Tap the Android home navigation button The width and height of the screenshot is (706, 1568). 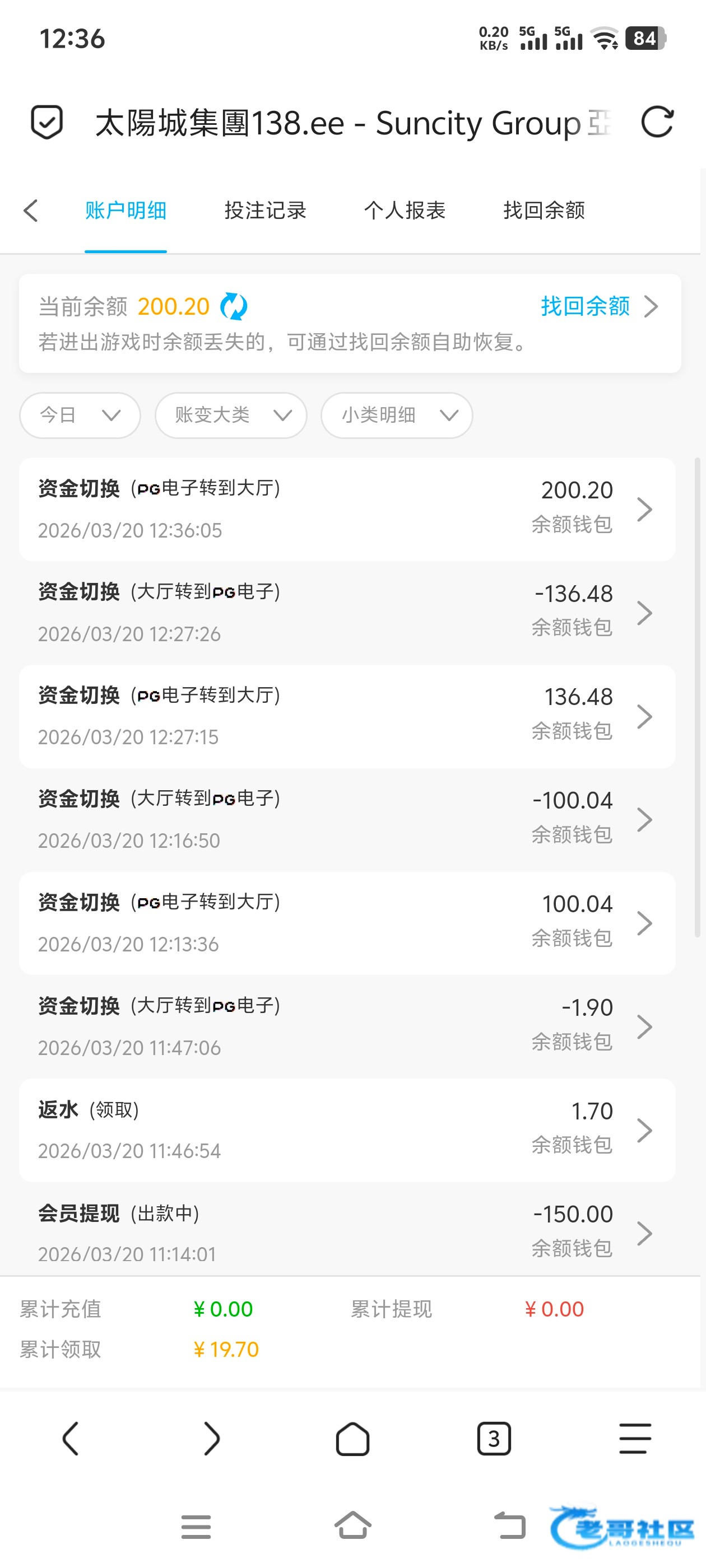[x=352, y=1525]
